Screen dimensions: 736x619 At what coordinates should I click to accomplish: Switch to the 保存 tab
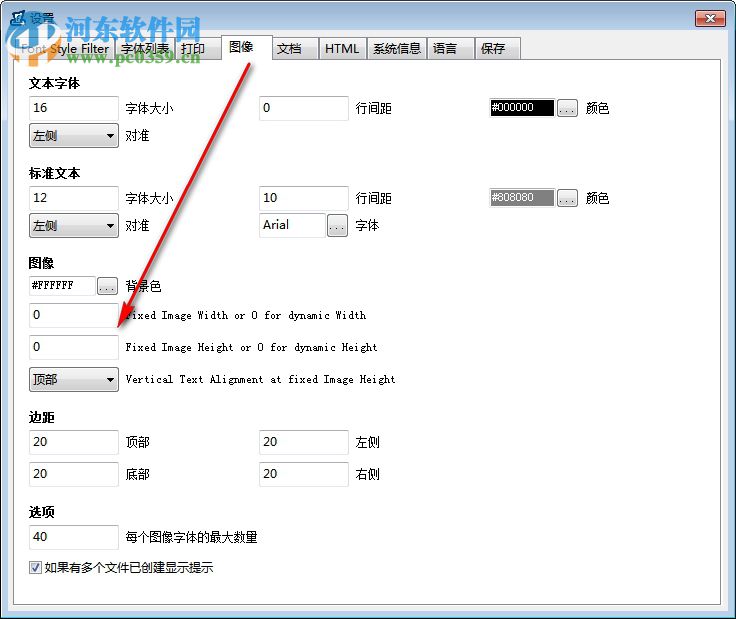(498, 49)
